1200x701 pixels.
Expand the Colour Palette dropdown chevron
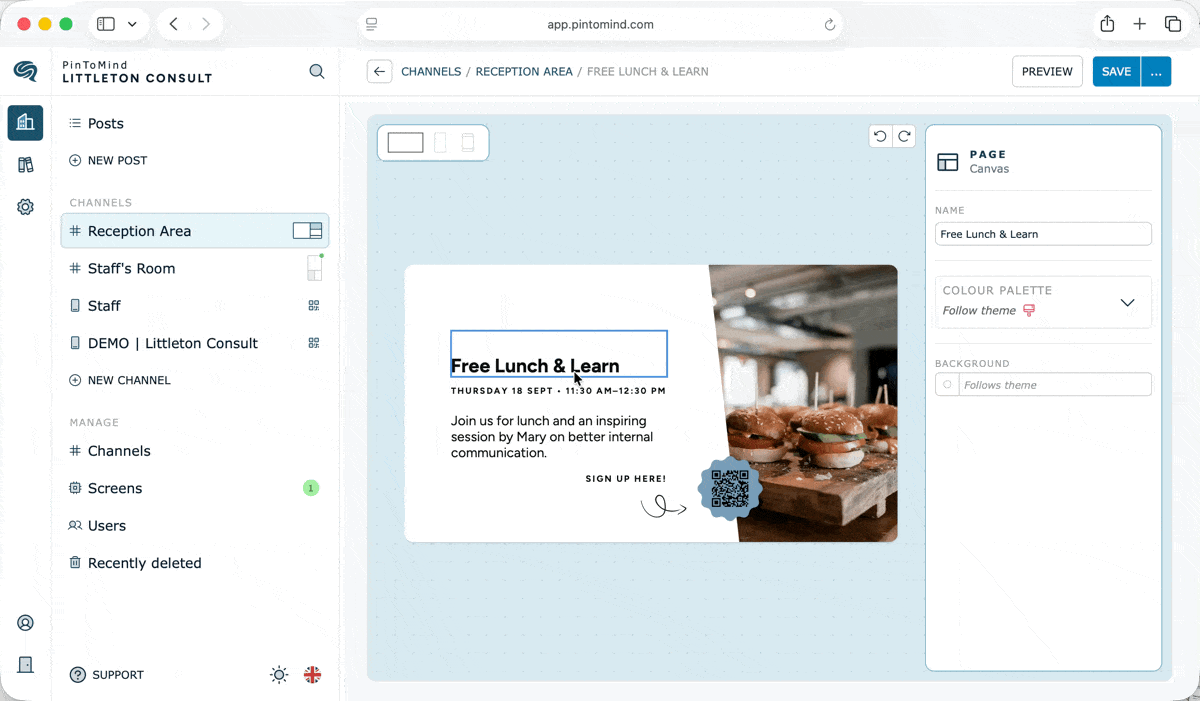(x=1127, y=303)
